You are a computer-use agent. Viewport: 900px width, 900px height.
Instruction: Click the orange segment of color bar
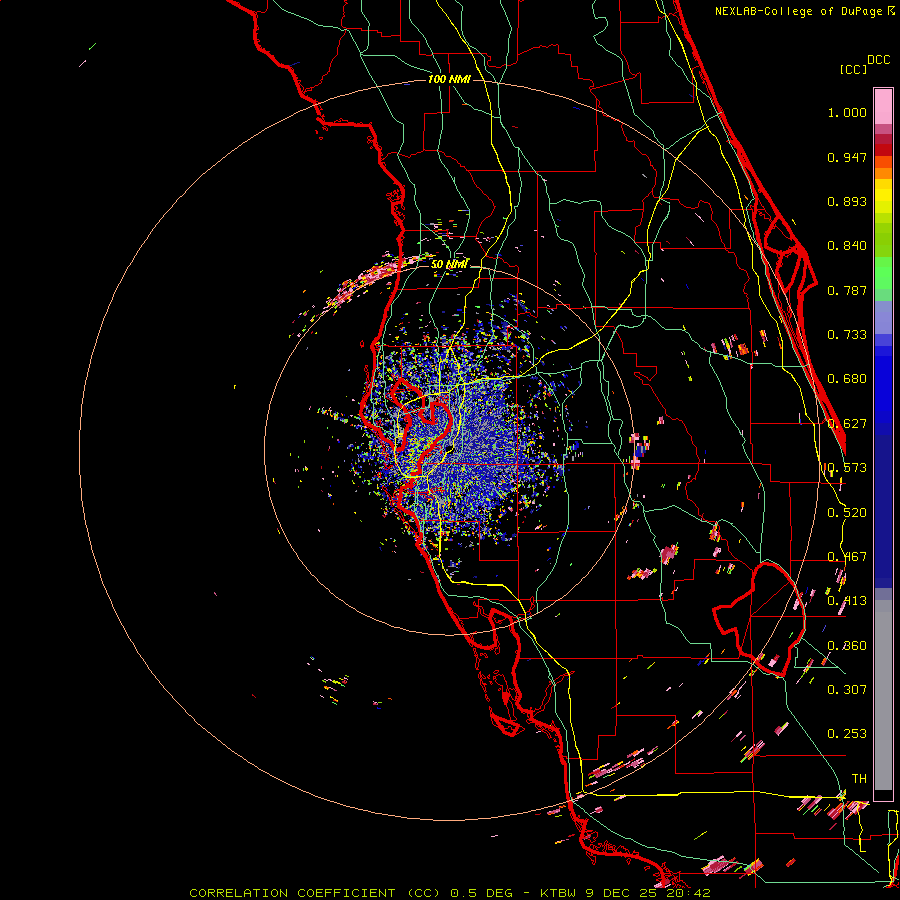click(883, 168)
